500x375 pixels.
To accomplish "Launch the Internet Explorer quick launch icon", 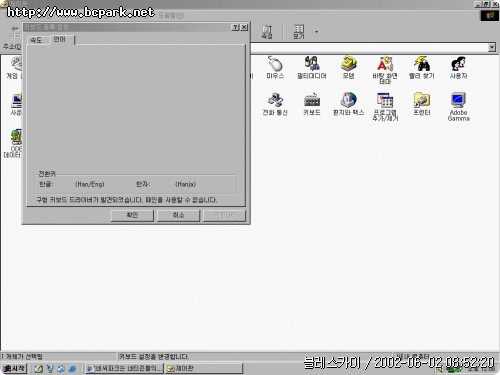I will click(72, 369).
